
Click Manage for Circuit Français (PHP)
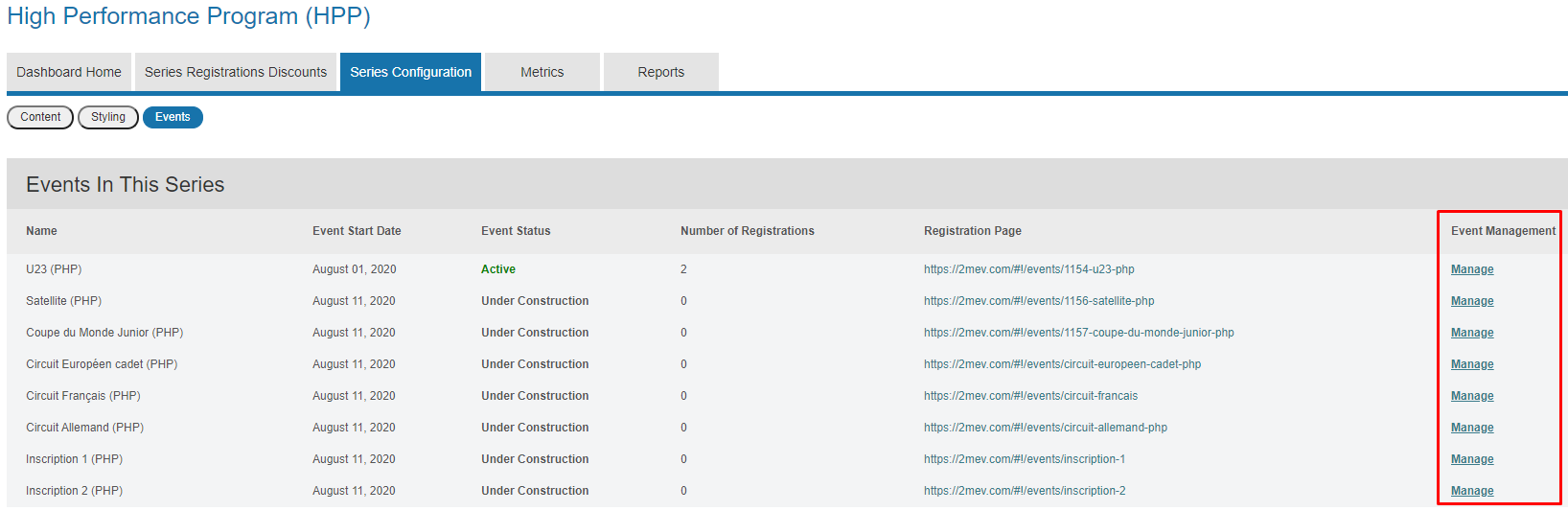1471,396
